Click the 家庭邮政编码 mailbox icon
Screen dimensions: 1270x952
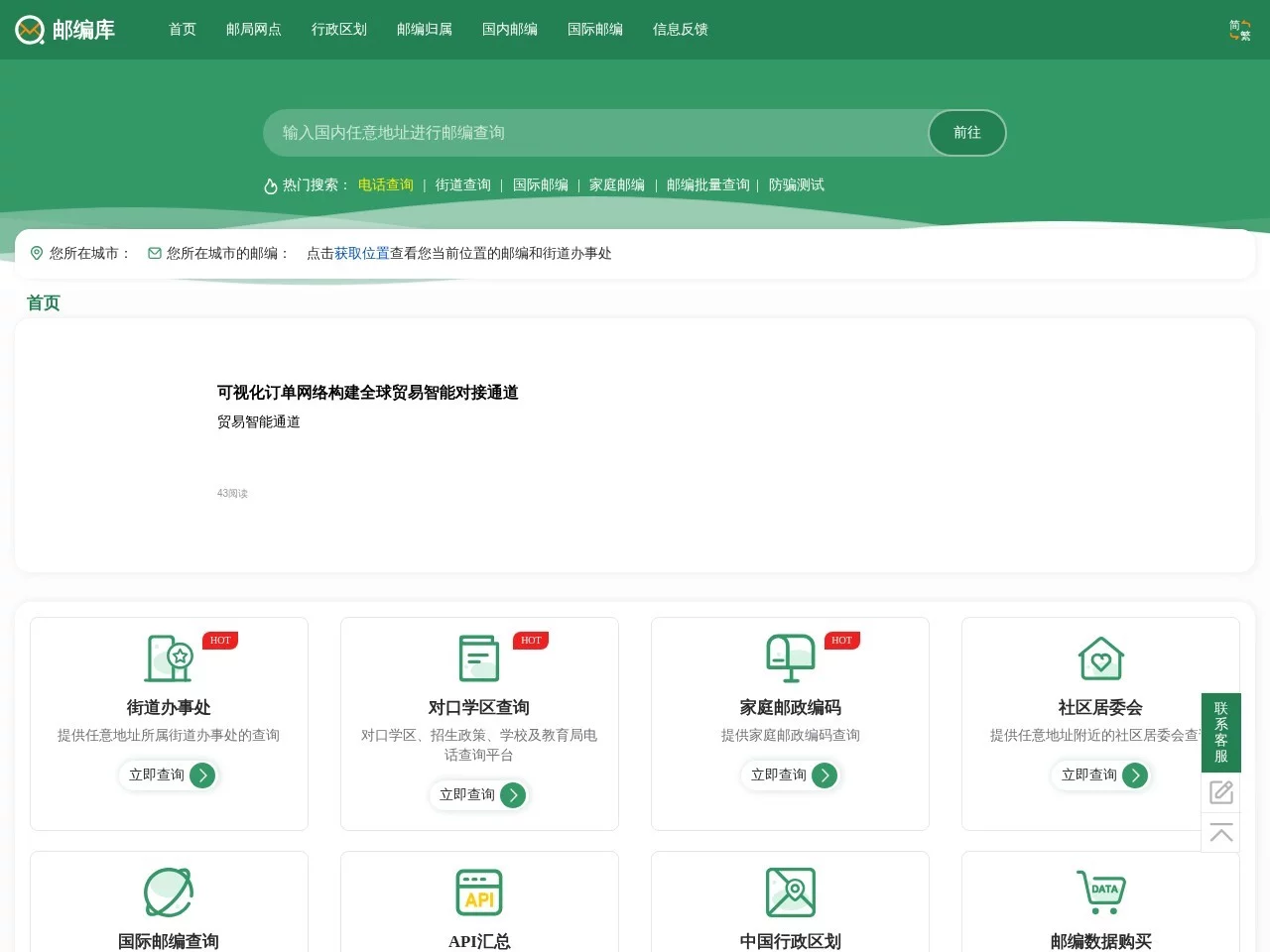coord(790,657)
